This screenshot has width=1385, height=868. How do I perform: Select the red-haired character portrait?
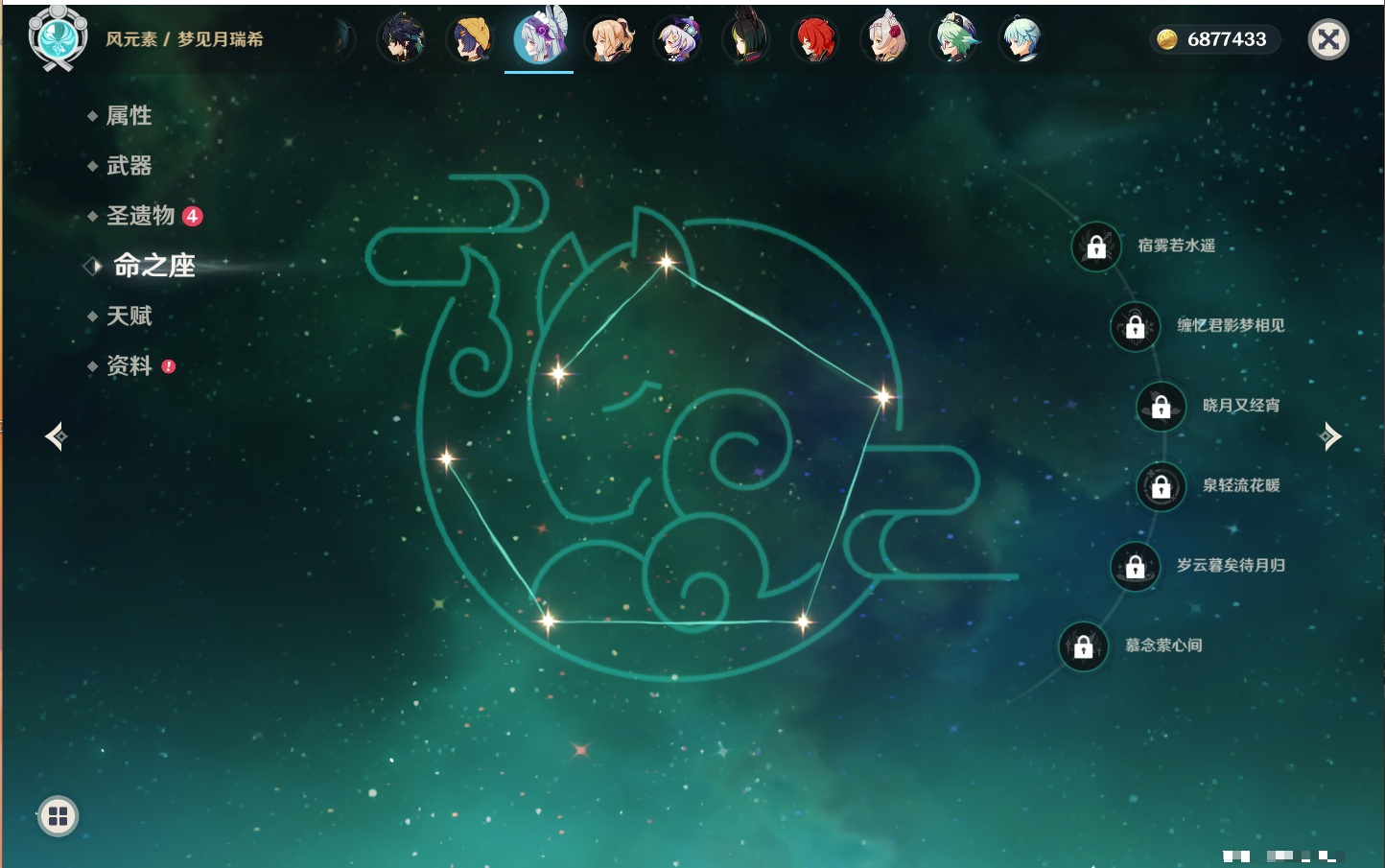(x=814, y=40)
